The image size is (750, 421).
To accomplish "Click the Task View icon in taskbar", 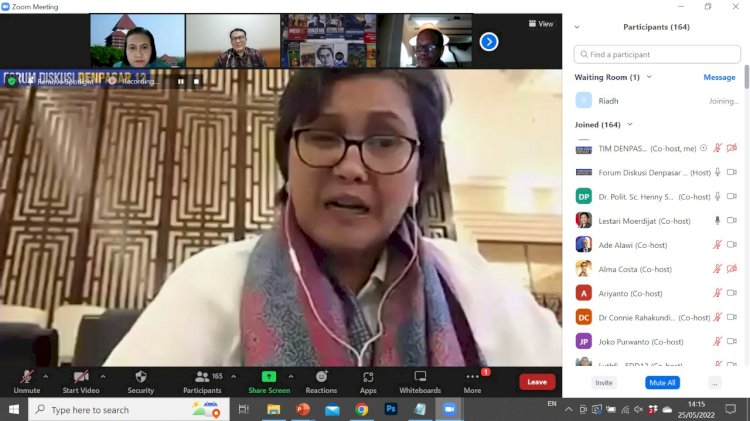I will pos(244,410).
